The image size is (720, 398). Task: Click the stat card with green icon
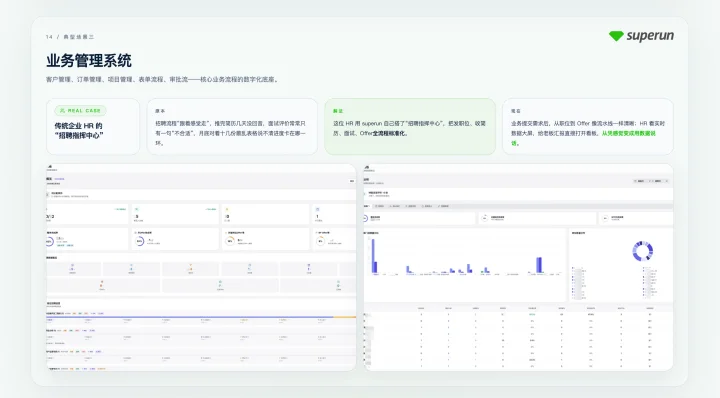(175, 214)
